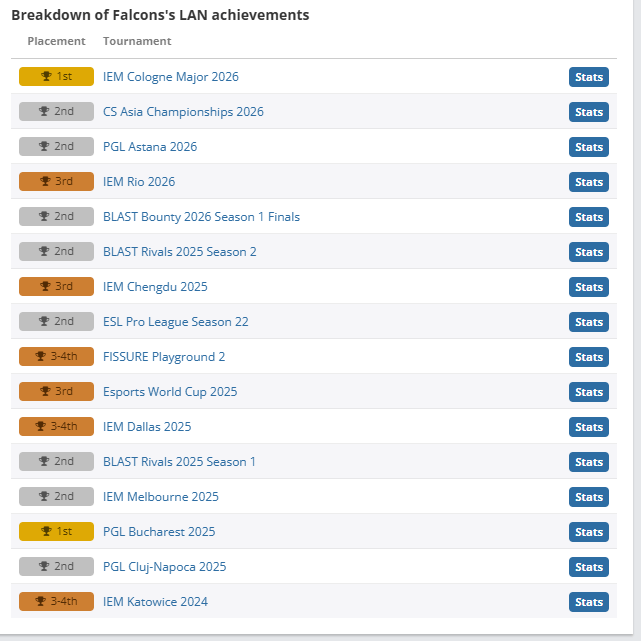Open IEM Melbourne 2025 tournament link

point(161,497)
